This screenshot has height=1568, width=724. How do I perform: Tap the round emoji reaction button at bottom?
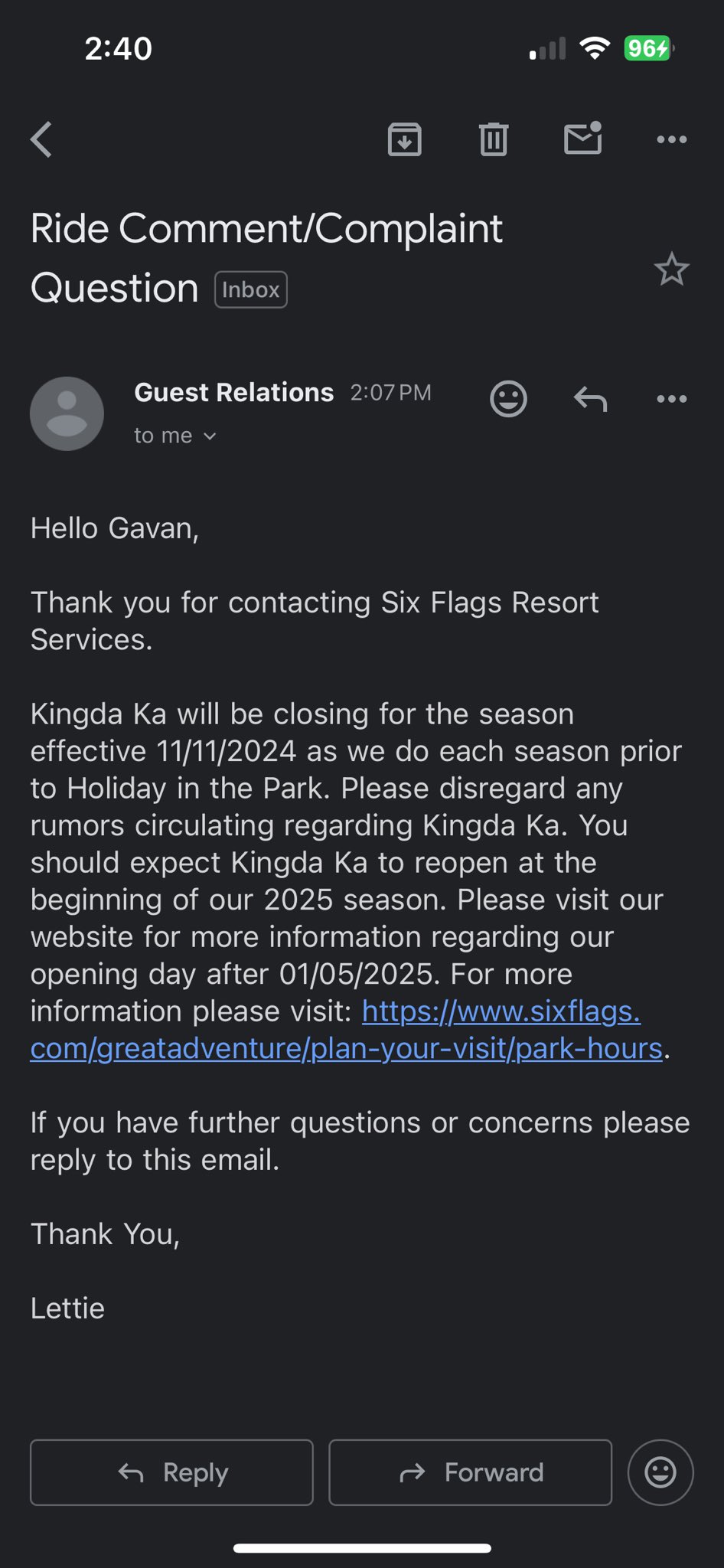point(660,1472)
